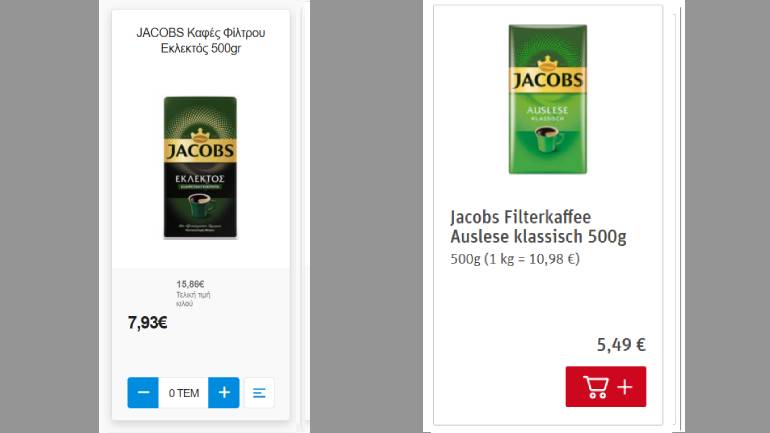Screen dimensions: 770x433
Task: Click the shopping cart icon in the red button
Action: pyautogui.click(x=596, y=387)
